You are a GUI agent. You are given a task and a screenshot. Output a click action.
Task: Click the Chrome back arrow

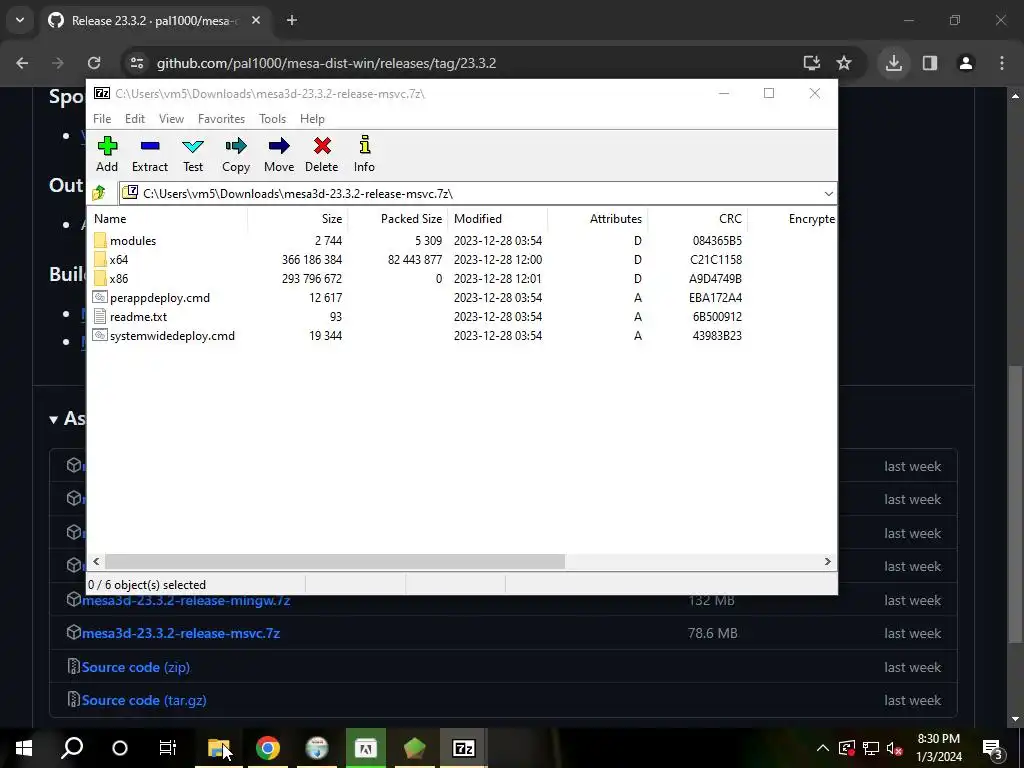(22, 63)
